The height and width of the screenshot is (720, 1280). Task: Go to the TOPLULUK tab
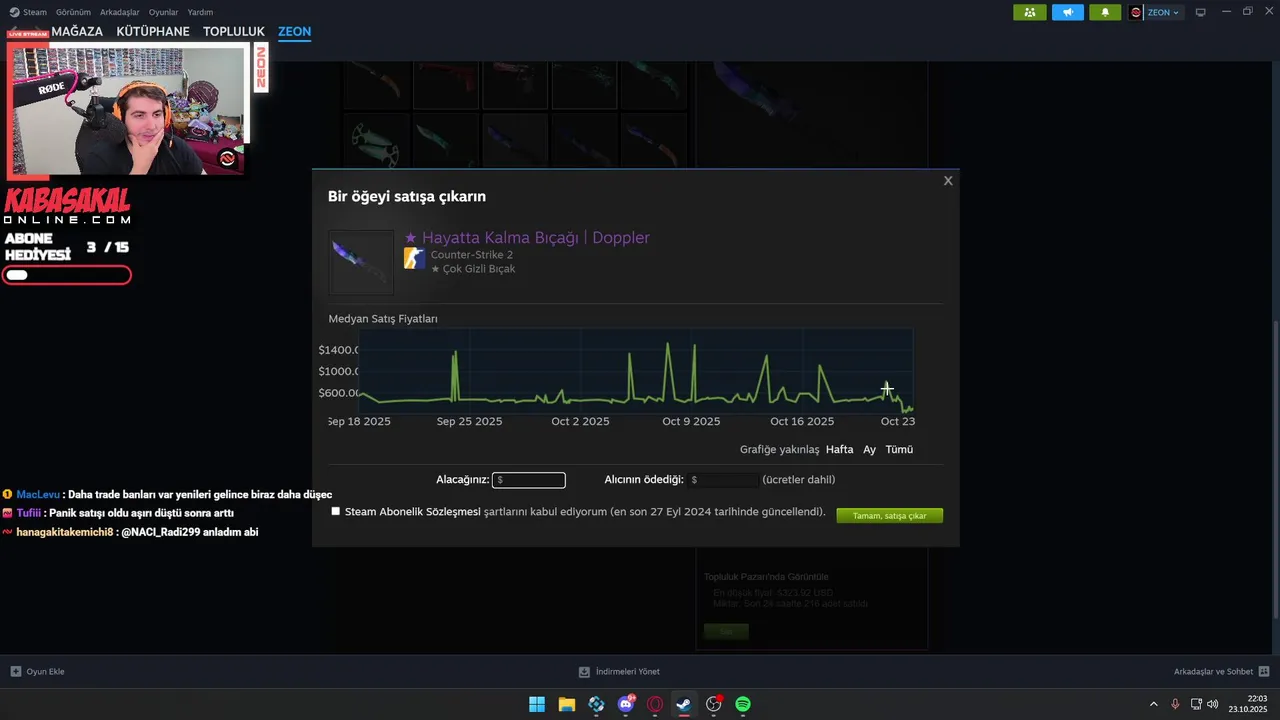pyautogui.click(x=234, y=31)
